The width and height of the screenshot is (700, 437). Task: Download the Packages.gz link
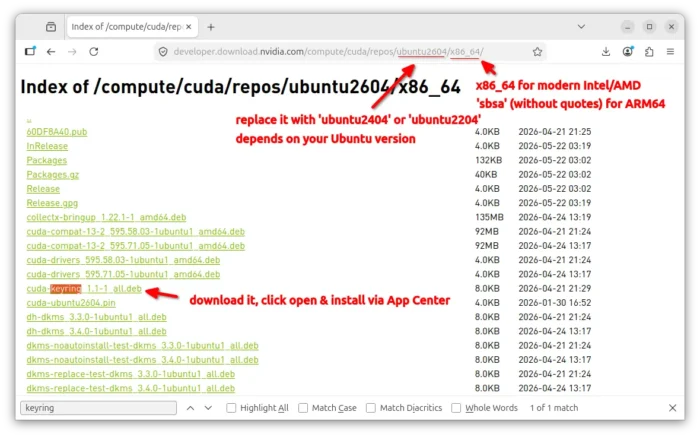(x=53, y=175)
